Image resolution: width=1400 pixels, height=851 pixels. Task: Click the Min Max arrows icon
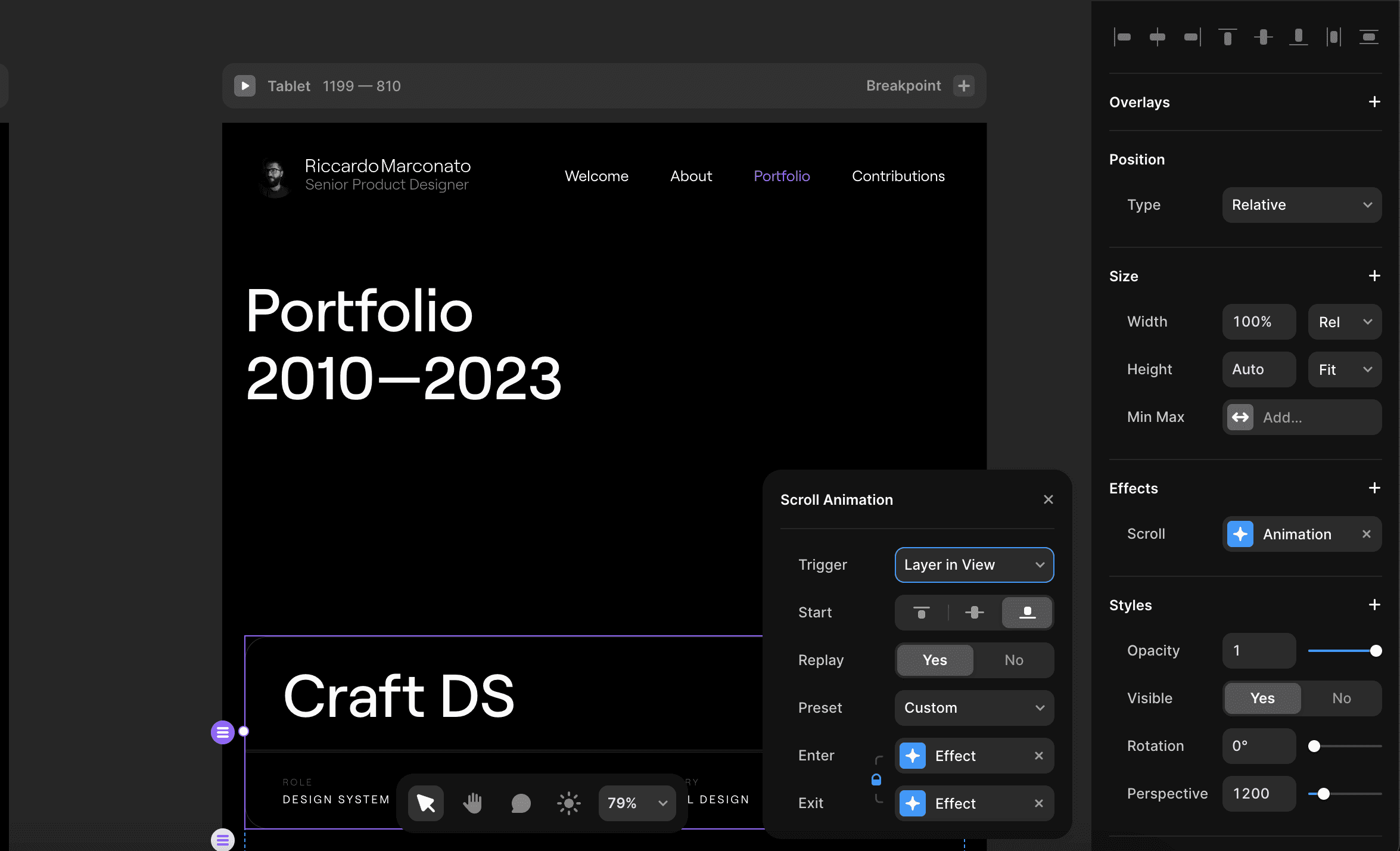pos(1240,417)
